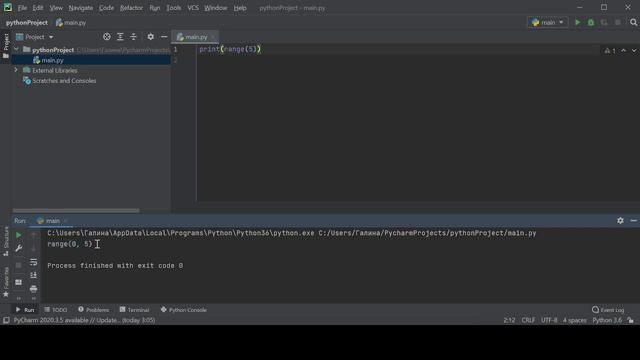This screenshot has width=640, height=360.
Task: Open the File menu
Action: (22, 8)
